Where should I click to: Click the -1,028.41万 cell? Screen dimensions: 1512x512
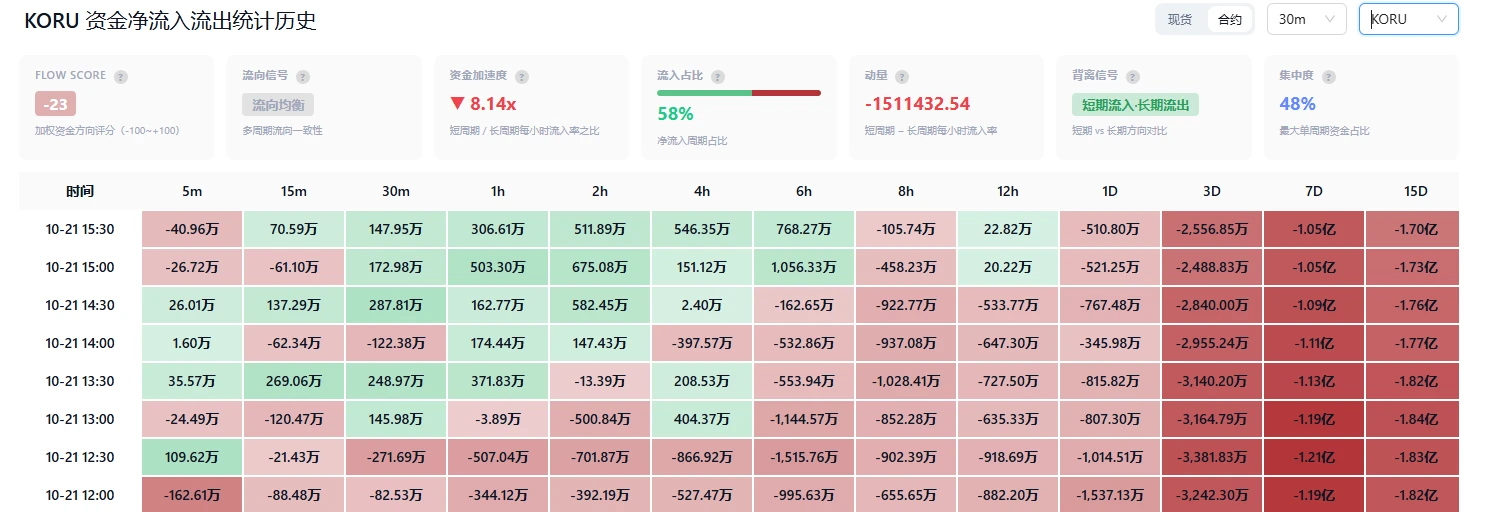(x=906, y=381)
